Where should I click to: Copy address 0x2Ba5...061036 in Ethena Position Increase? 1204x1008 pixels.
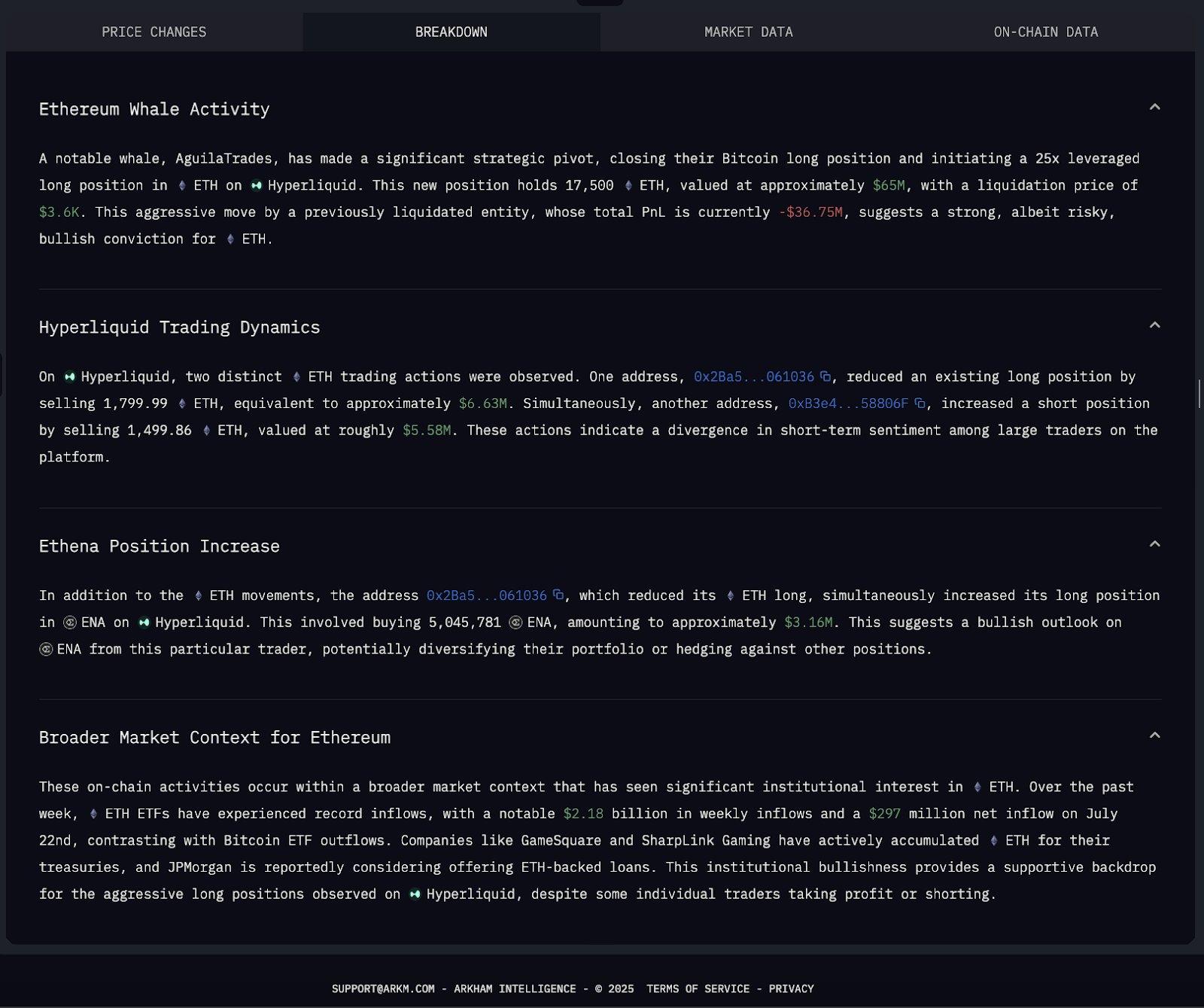tap(558, 595)
